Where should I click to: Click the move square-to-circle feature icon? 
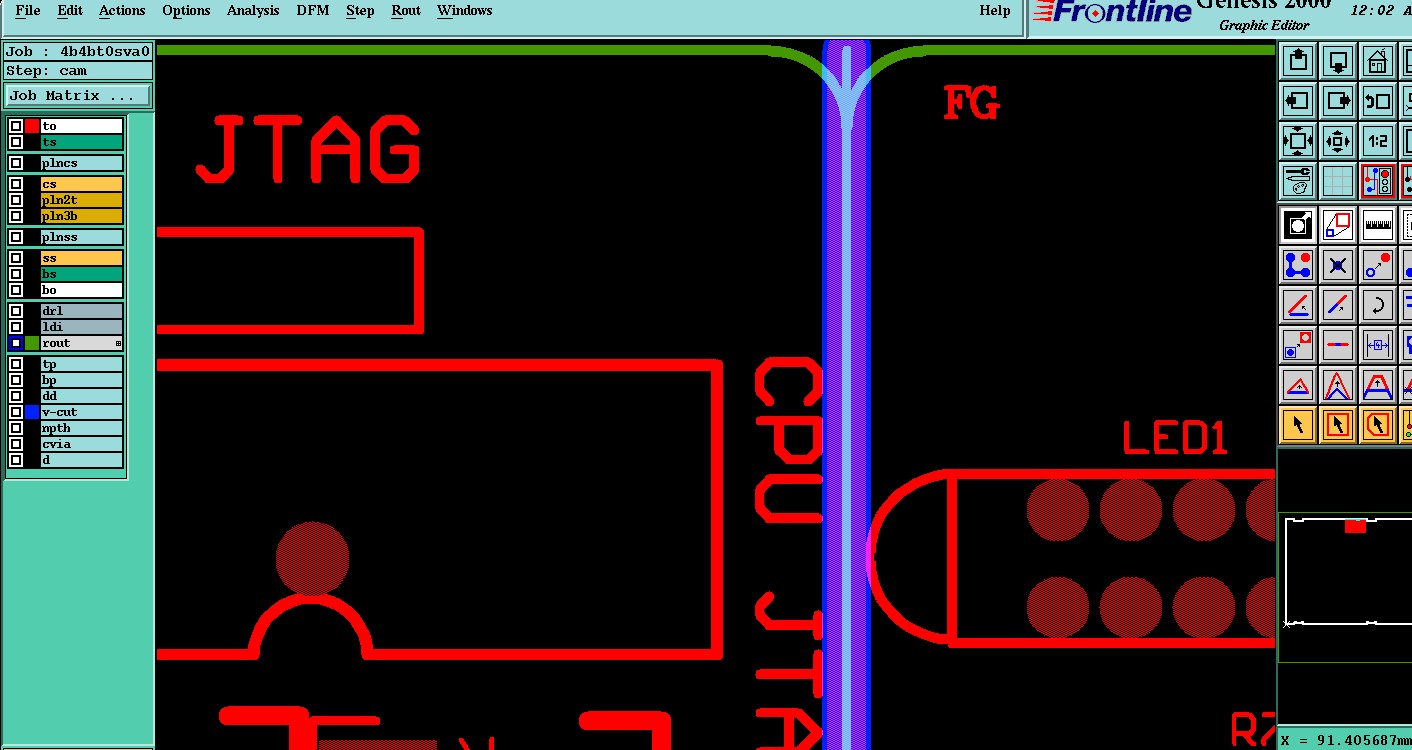coord(1297,345)
